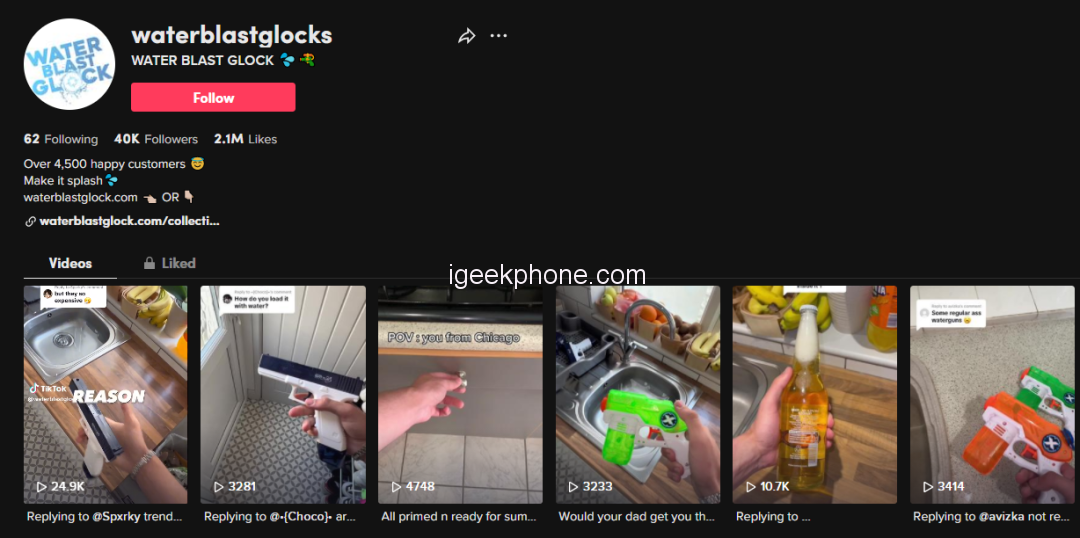Screen dimensions: 1080x538
Task: Open the green water gun sink video
Action: [x=638, y=395]
